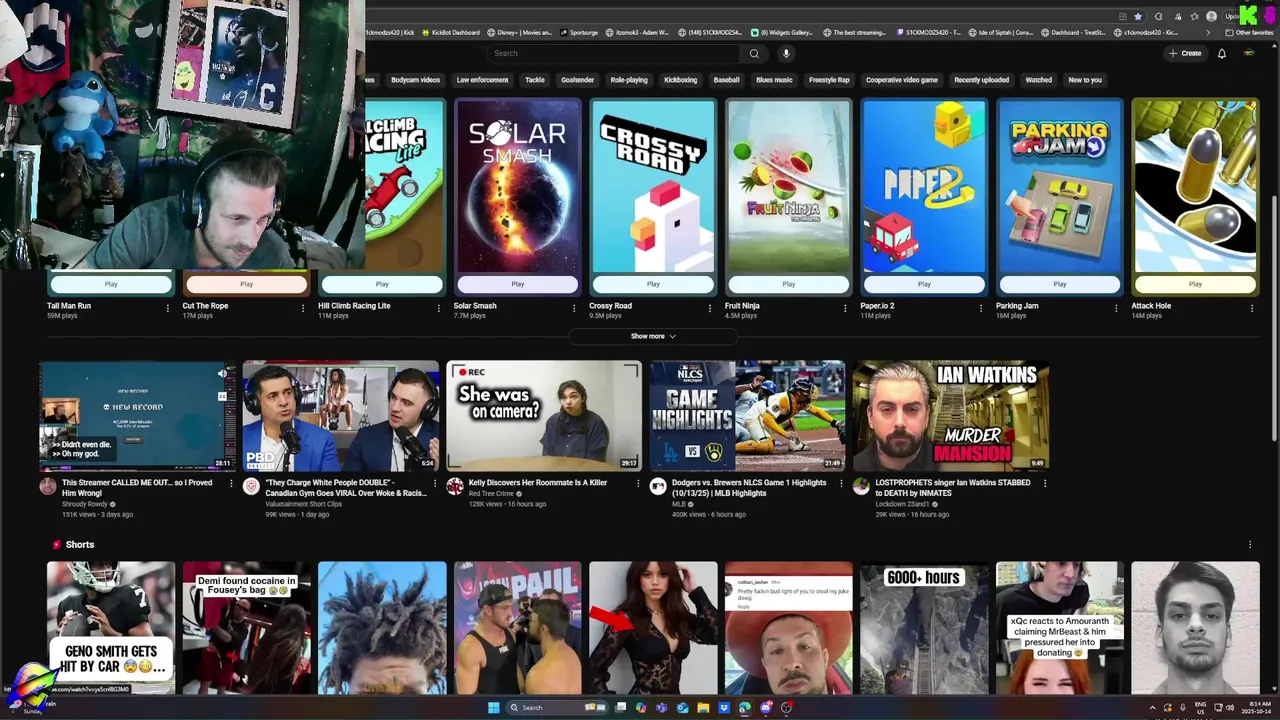The width and height of the screenshot is (1280, 720).
Task: Click the bookmark star in address bar
Action: coord(1138,16)
